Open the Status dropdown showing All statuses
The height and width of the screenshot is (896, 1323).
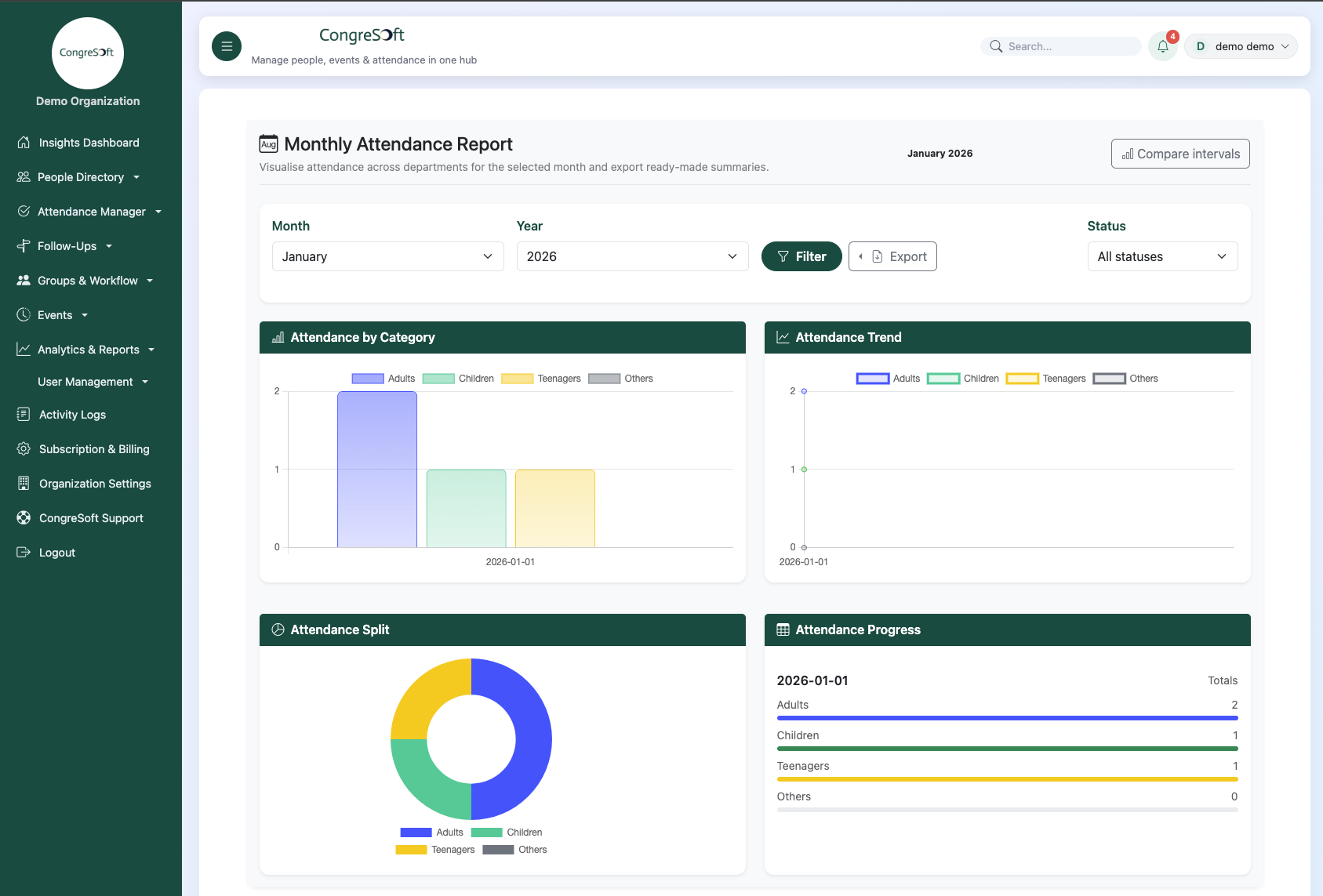pyautogui.click(x=1161, y=256)
